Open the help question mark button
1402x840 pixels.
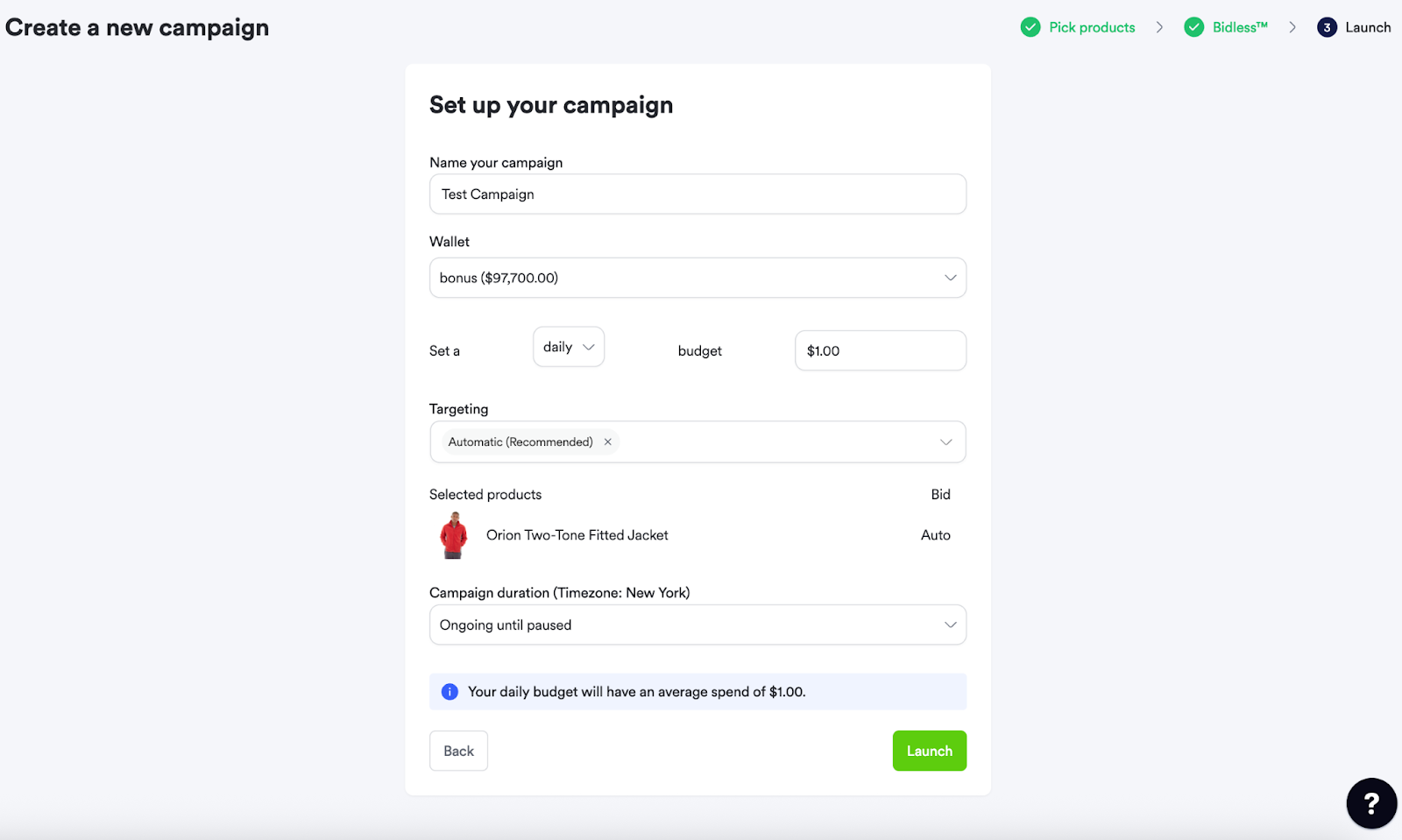click(x=1371, y=803)
